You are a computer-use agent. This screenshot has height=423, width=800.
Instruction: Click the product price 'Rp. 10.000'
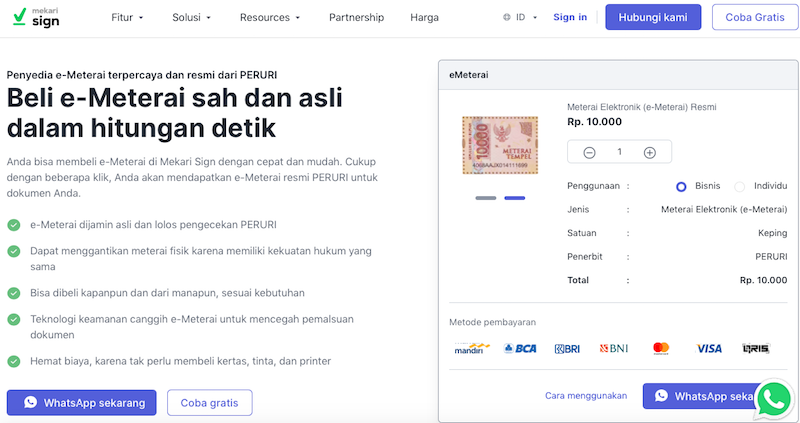[594, 121]
